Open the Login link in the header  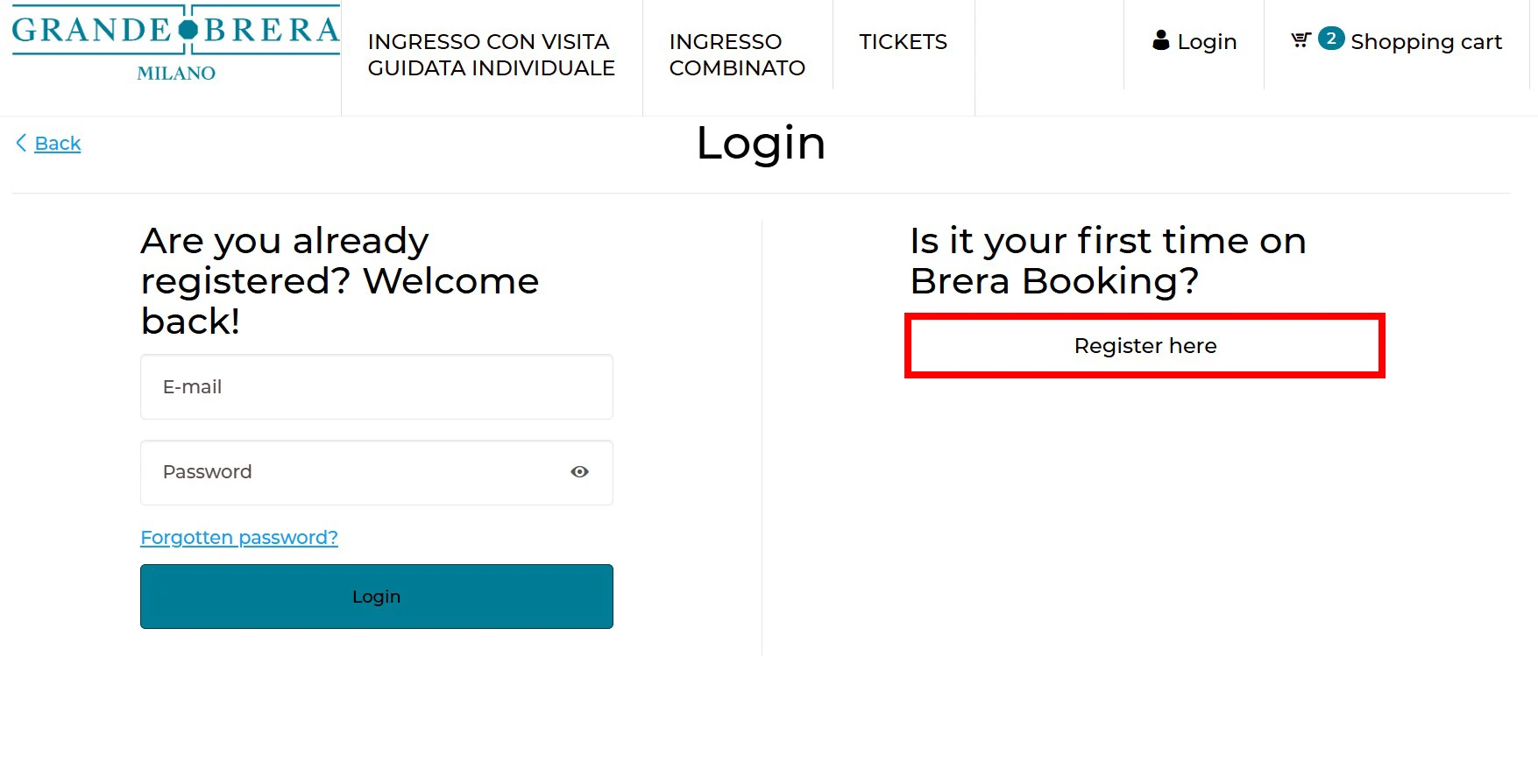pos(1207,42)
